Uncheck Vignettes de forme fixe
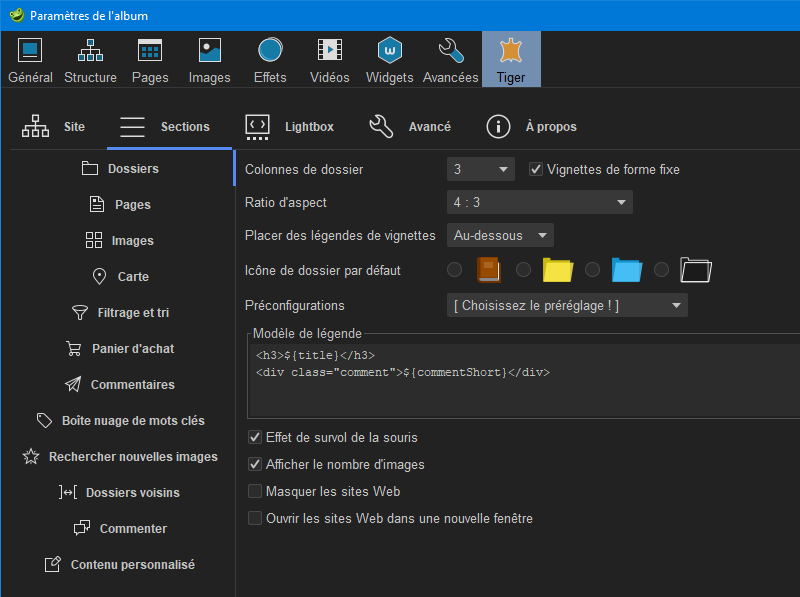 [x=536, y=170]
